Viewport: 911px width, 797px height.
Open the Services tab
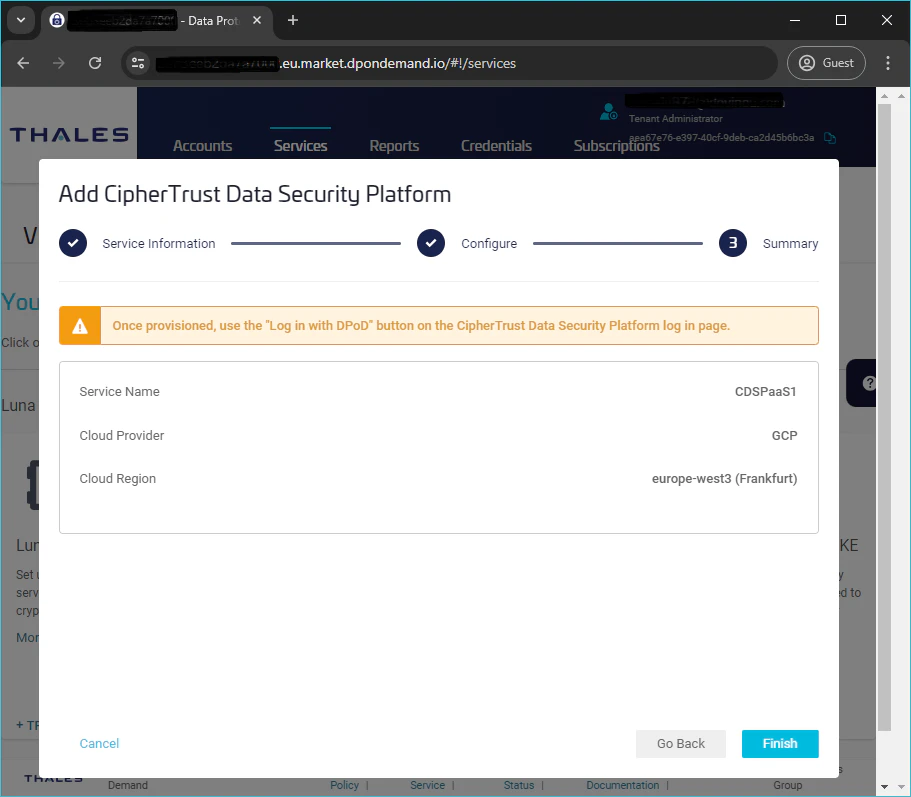point(300,146)
